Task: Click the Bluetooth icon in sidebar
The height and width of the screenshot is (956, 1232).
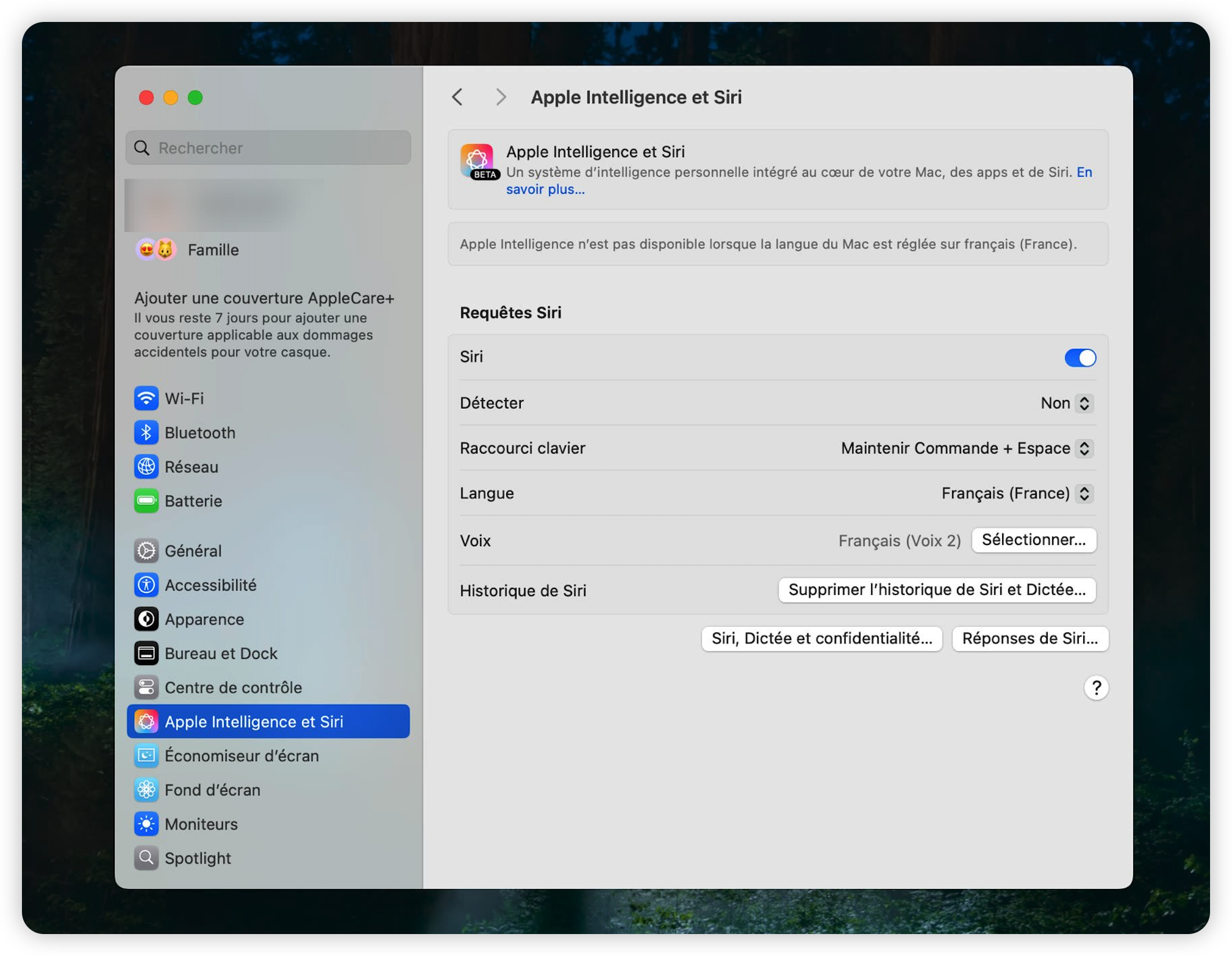Action: pyautogui.click(x=146, y=433)
